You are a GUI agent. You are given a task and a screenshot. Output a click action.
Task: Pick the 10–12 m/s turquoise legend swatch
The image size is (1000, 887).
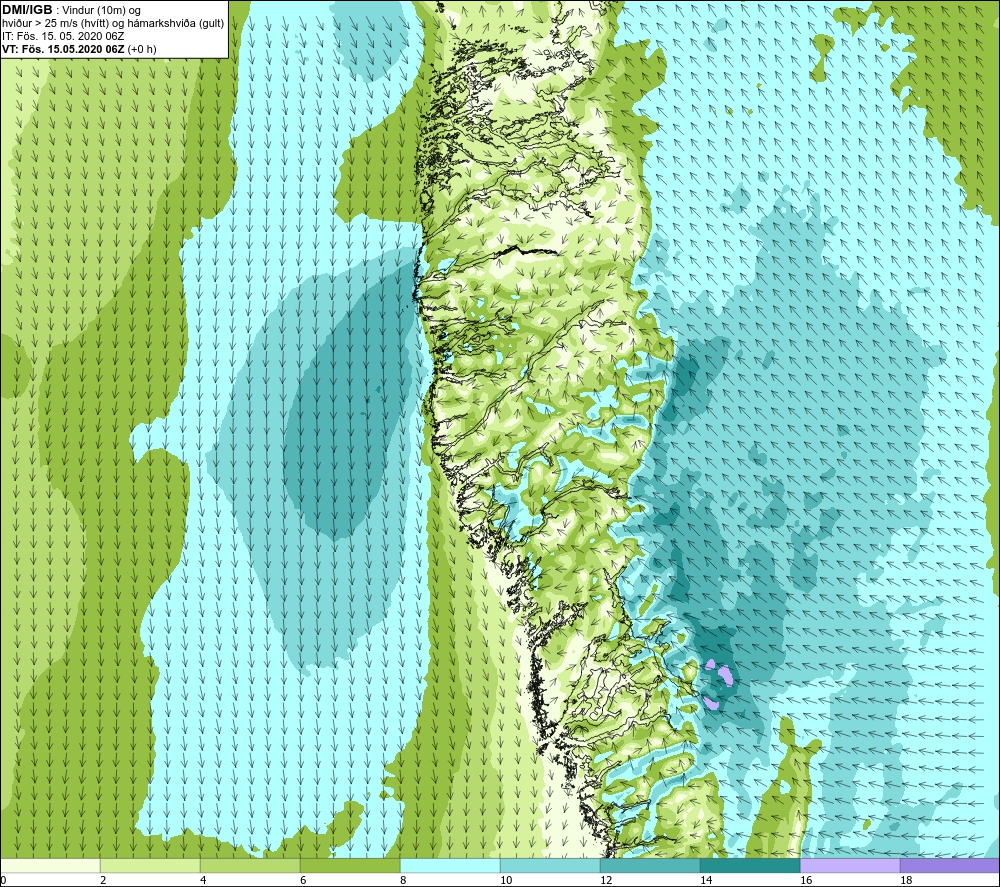[550, 865]
